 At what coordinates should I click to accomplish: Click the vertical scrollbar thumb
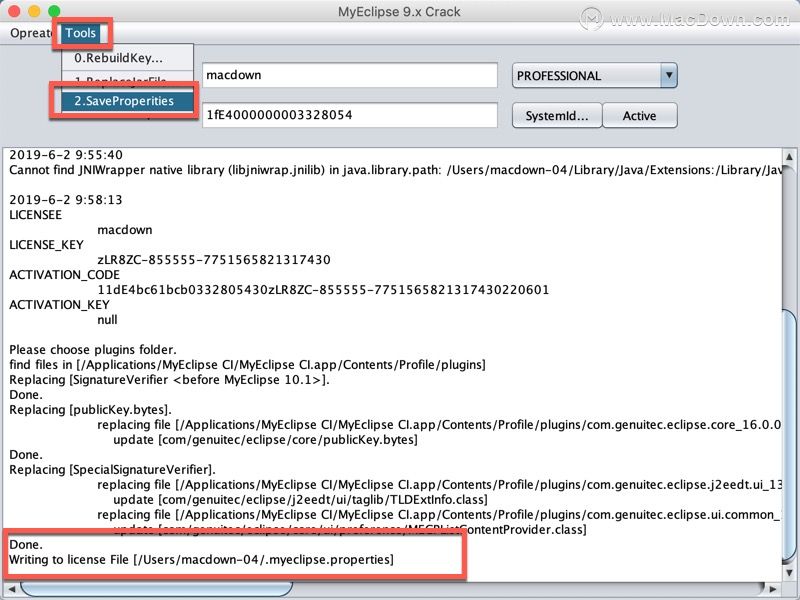tap(789, 434)
